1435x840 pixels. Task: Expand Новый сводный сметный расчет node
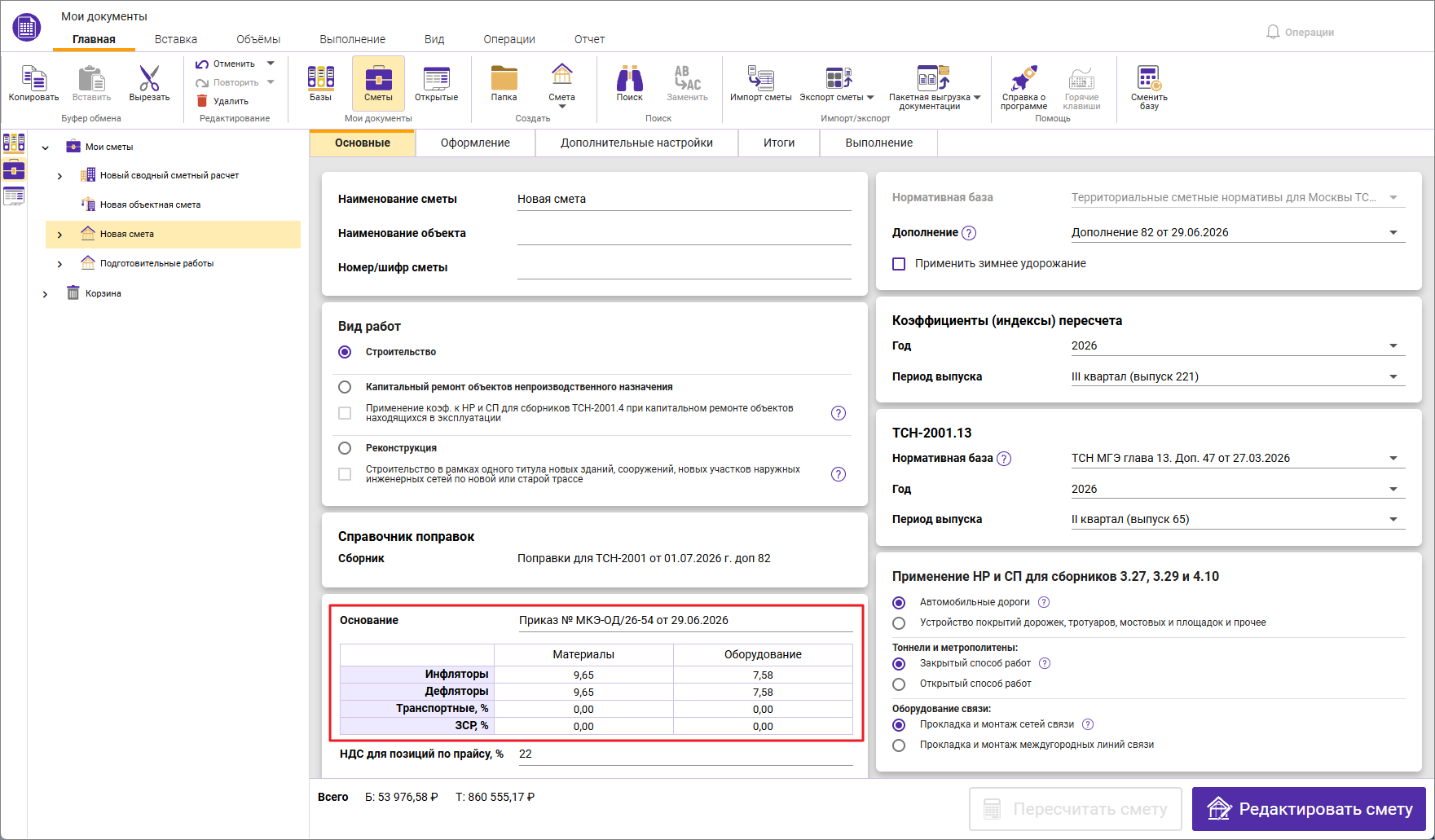(x=59, y=176)
